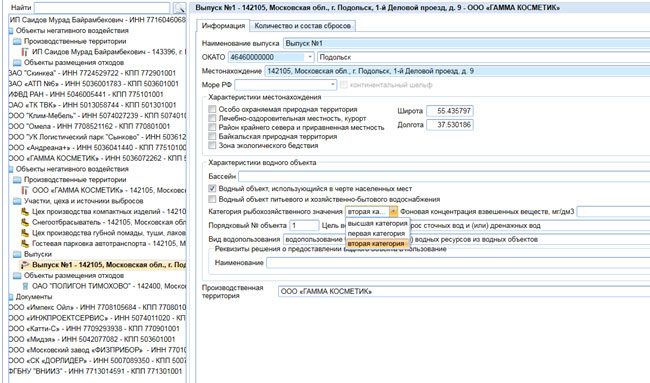Click factory icon beside ООО ГАММА КОСМЕТИК 142105
Screen dimensions: 650x383
(x=25, y=190)
